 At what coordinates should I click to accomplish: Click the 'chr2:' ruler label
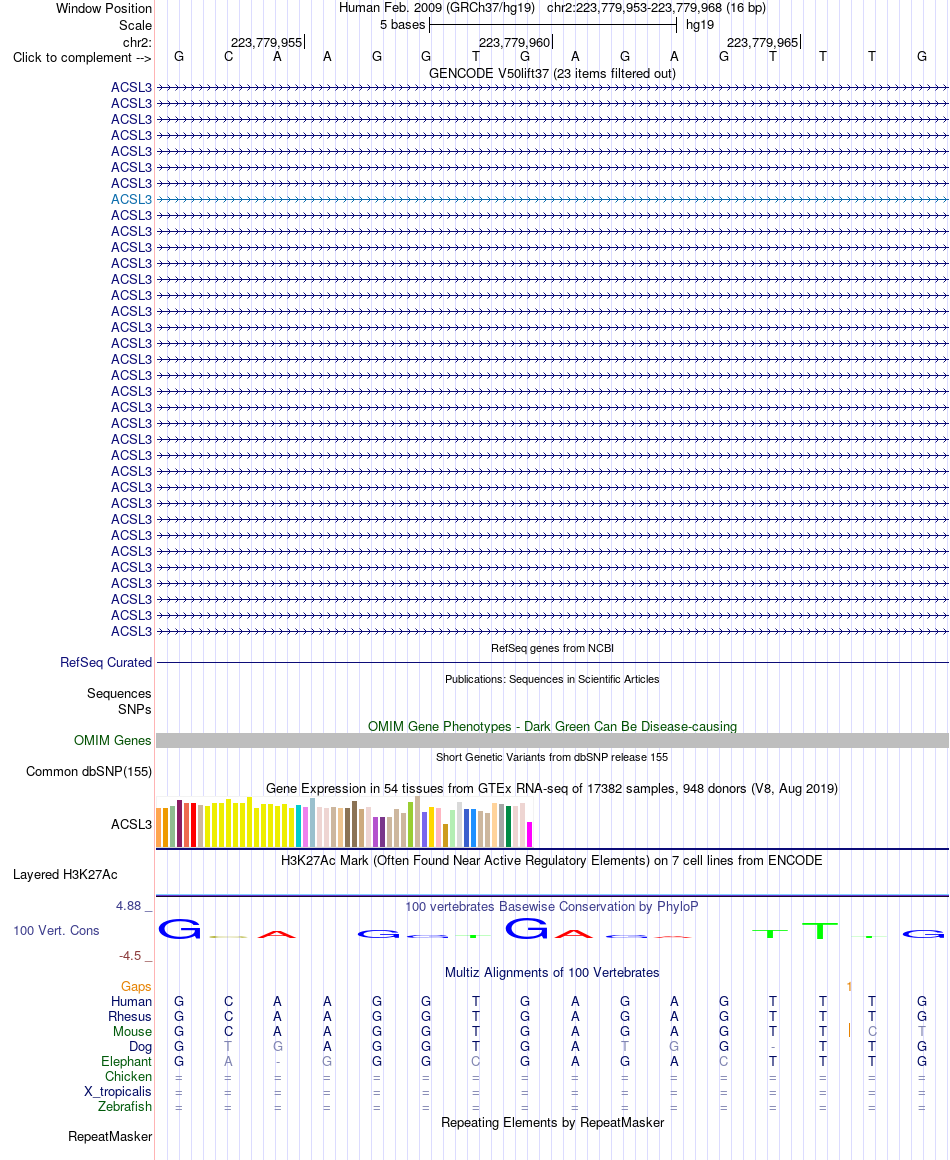point(137,42)
